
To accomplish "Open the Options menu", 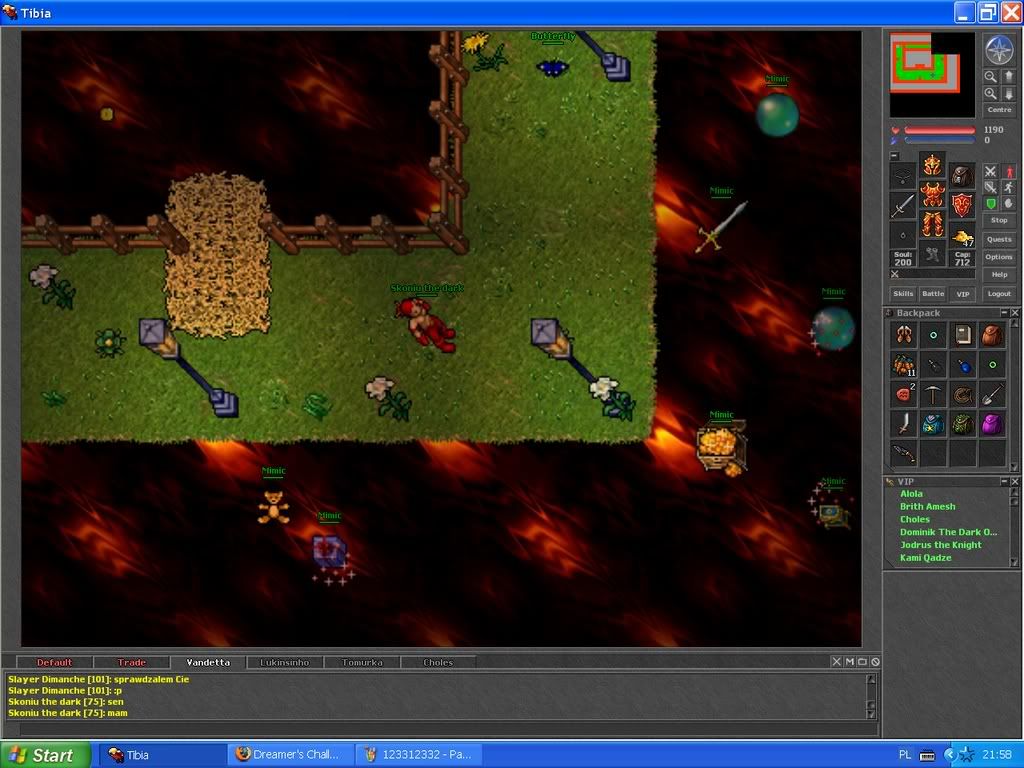I will pyautogui.click(x=999, y=257).
